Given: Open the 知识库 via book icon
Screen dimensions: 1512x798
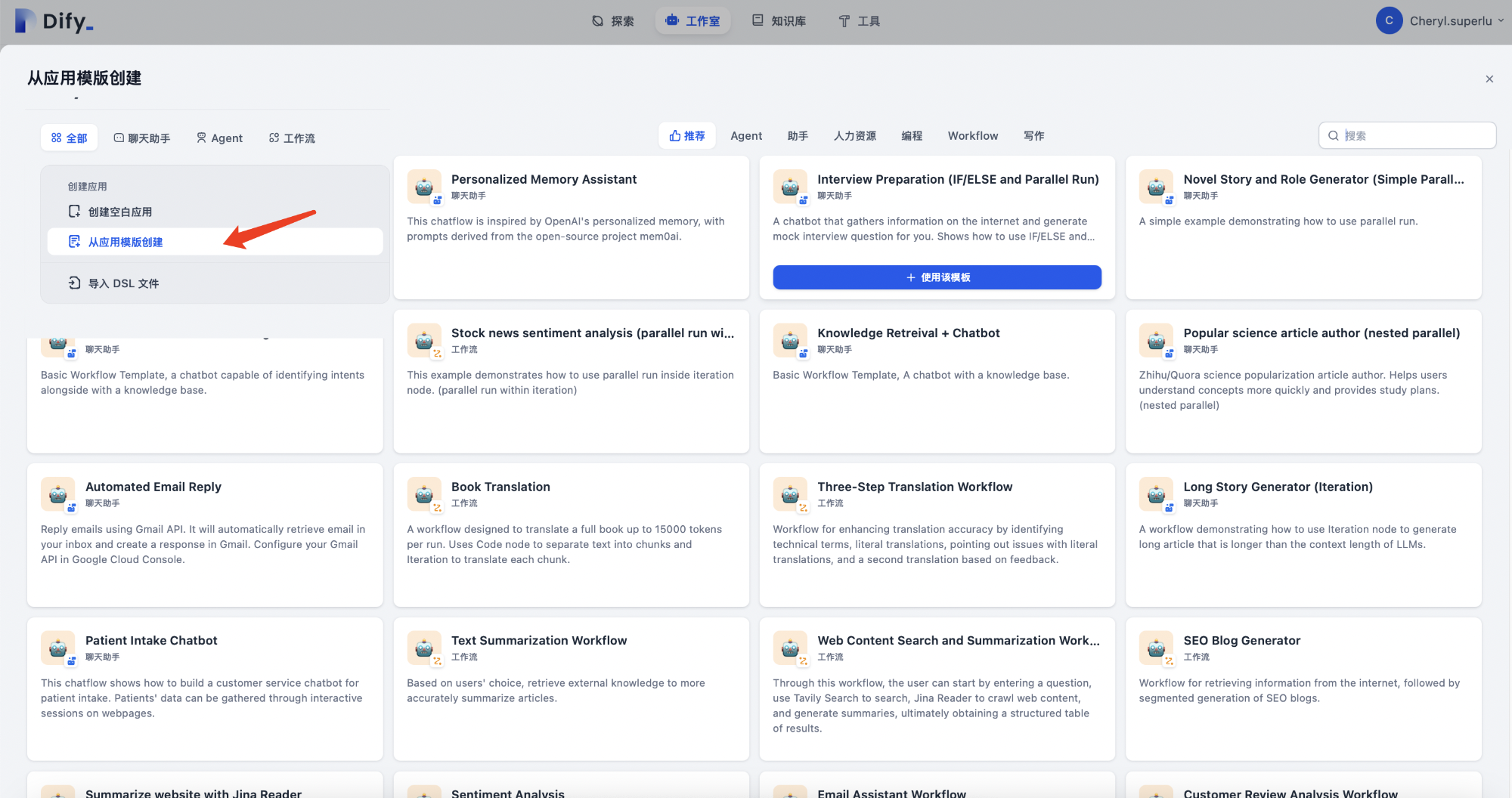Looking at the screenshot, I should [x=757, y=20].
